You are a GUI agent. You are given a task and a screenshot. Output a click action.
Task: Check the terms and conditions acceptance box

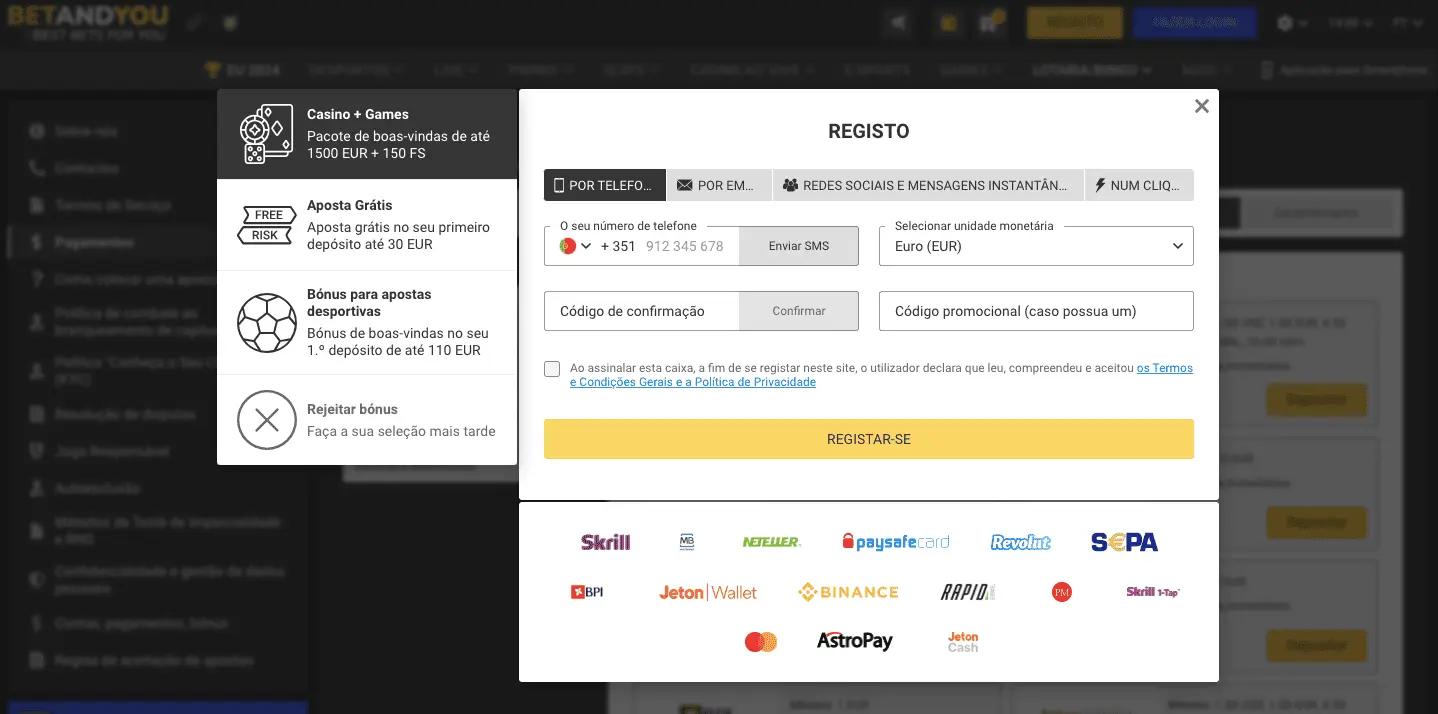click(x=551, y=369)
